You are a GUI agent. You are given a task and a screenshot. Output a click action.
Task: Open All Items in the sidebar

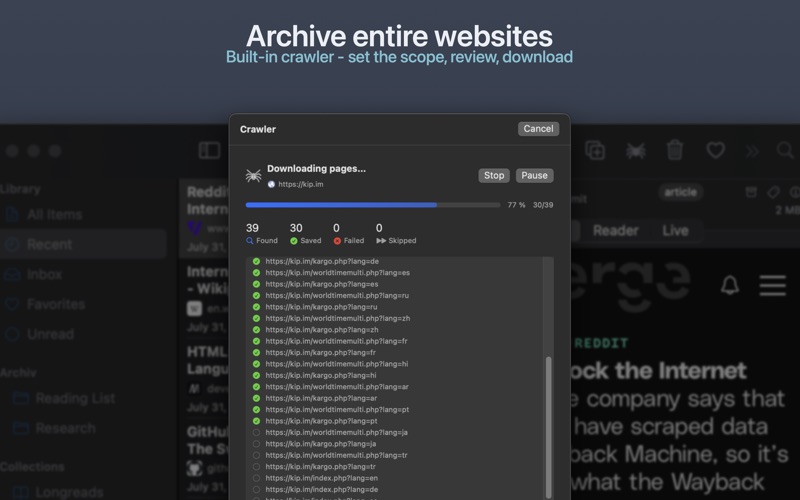pyautogui.click(x=83, y=214)
